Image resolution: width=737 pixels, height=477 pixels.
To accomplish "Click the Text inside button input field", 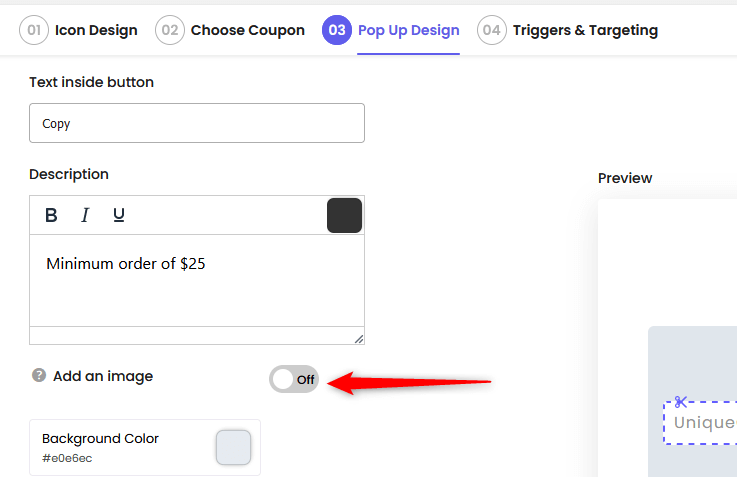I will click(197, 123).
